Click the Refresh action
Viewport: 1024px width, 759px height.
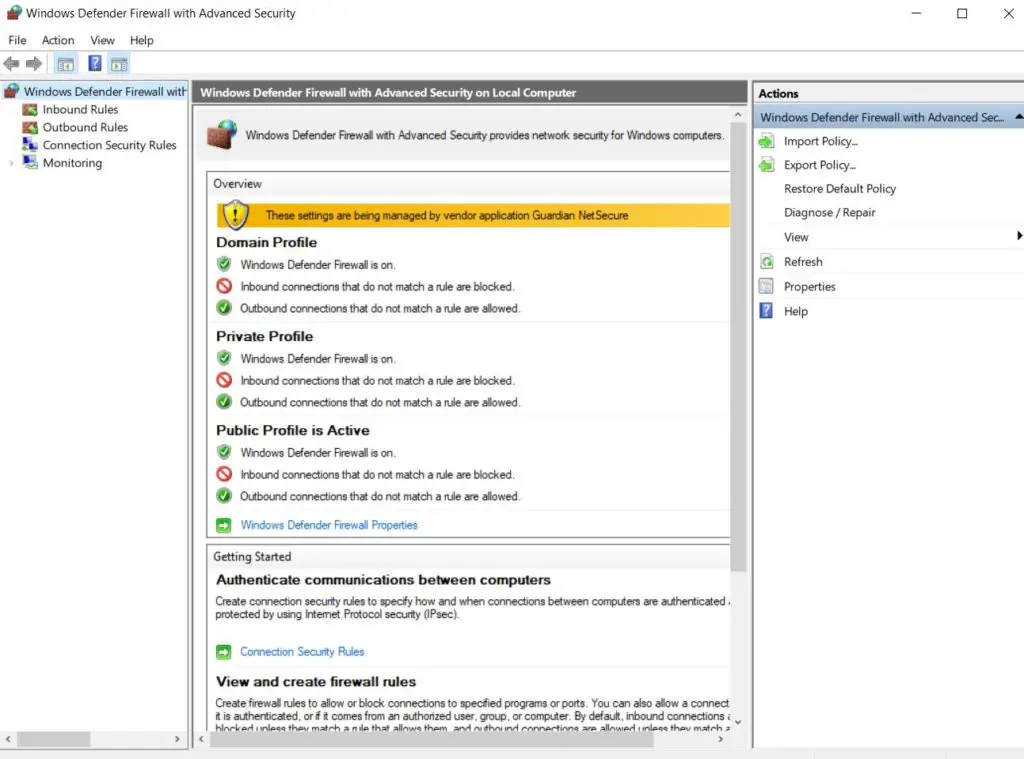tap(803, 261)
